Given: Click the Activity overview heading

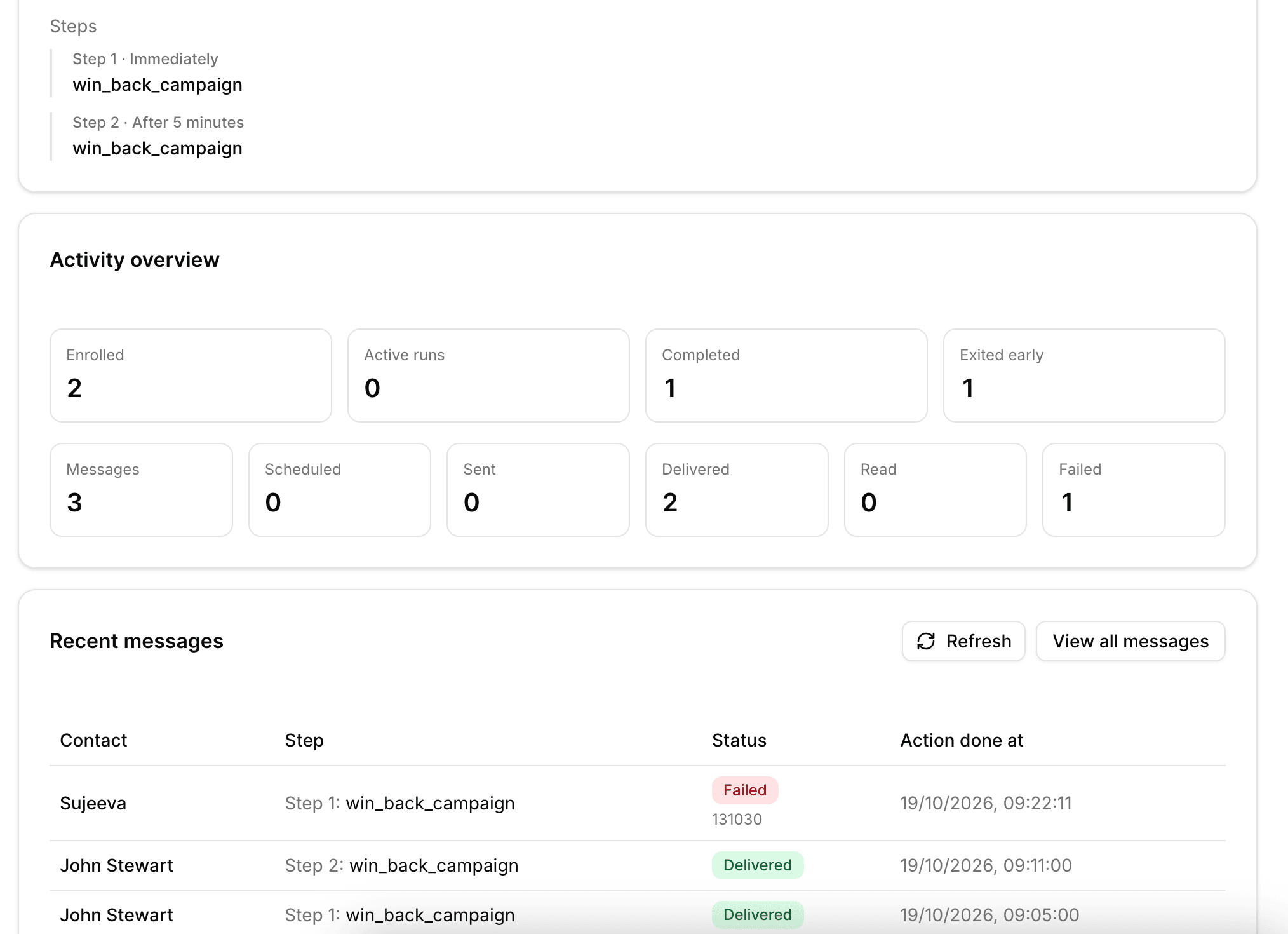Looking at the screenshot, I should (135, 260).
